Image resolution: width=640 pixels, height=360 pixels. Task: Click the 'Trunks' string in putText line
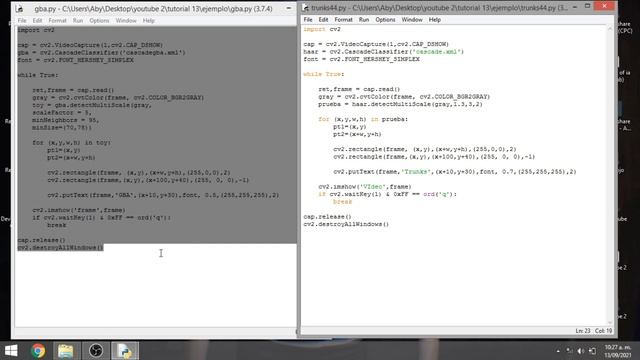[416, 172]
